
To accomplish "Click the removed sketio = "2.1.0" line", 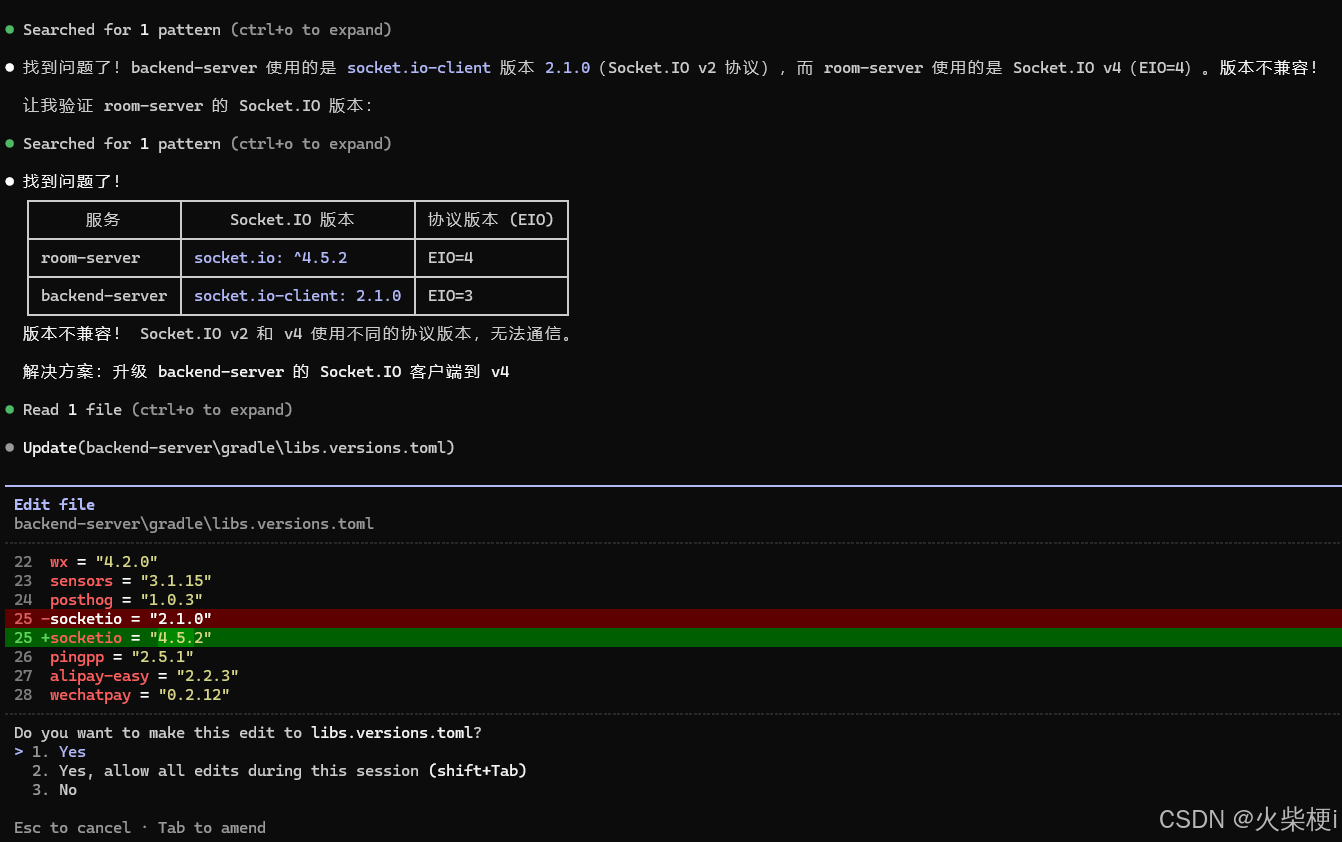I will tap(671, 619).
